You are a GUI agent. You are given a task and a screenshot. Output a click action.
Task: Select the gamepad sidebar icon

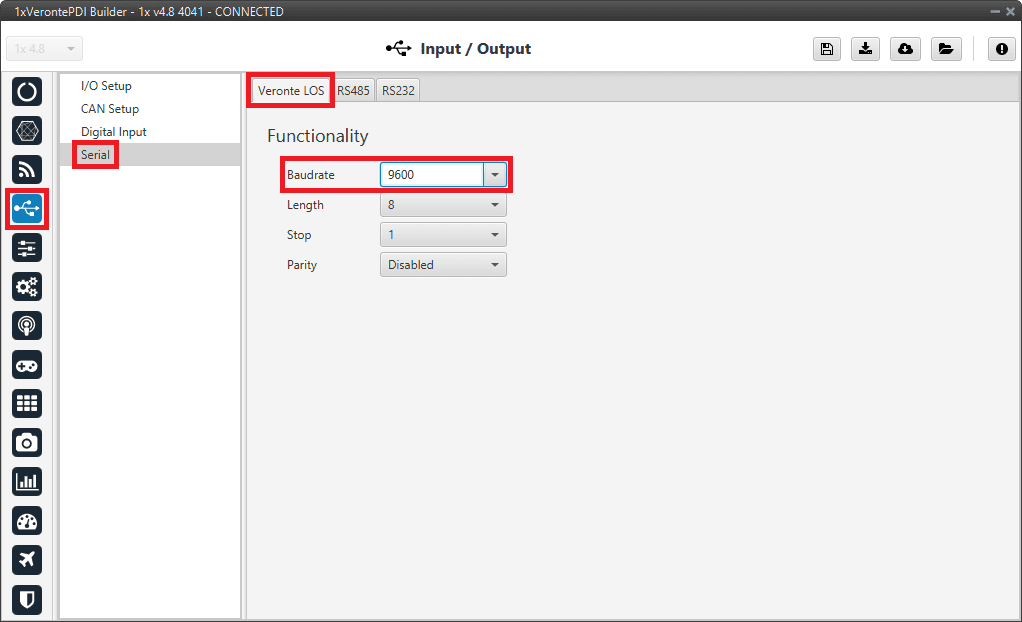(27, 365)
